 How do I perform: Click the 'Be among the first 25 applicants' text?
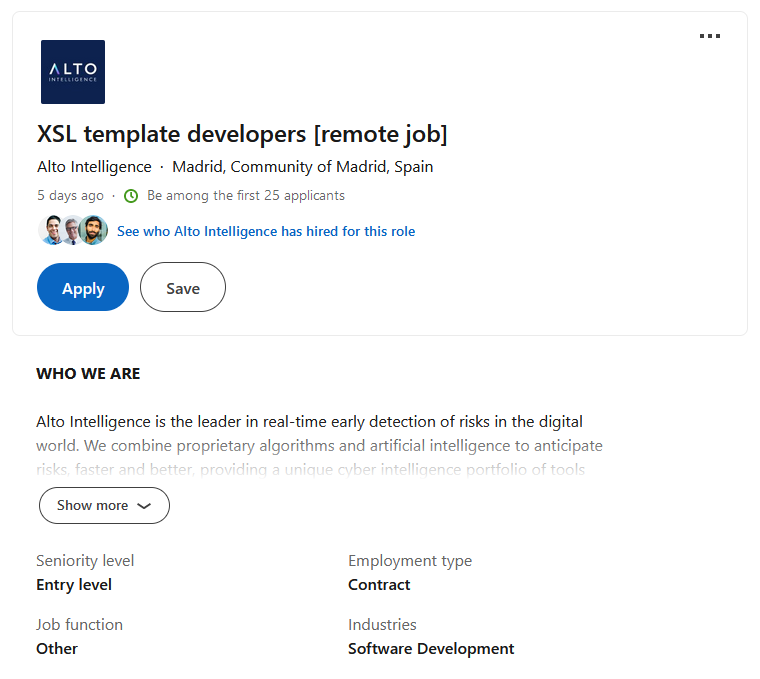[246, 196]
